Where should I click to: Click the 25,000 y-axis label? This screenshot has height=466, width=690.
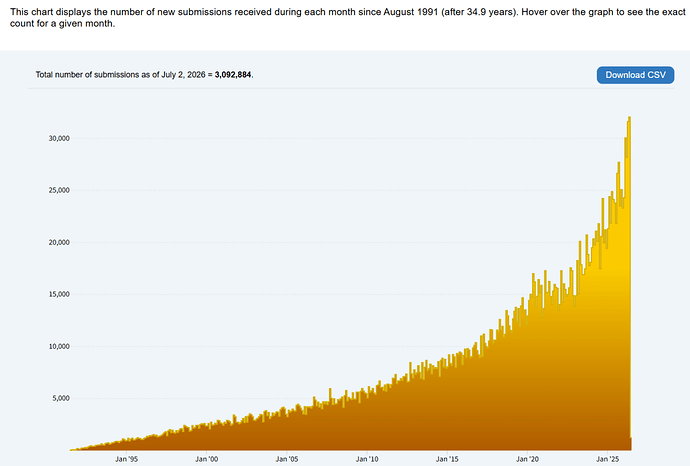tap(59, 190)
